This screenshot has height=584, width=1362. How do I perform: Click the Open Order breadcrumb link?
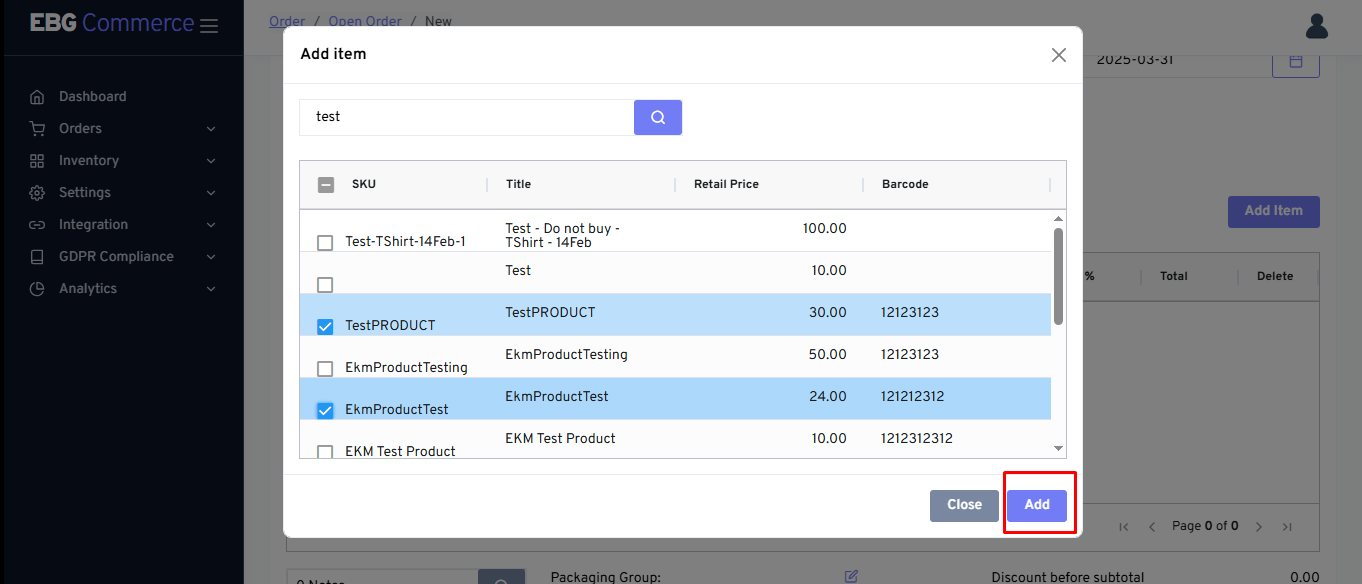click(365, 21)
